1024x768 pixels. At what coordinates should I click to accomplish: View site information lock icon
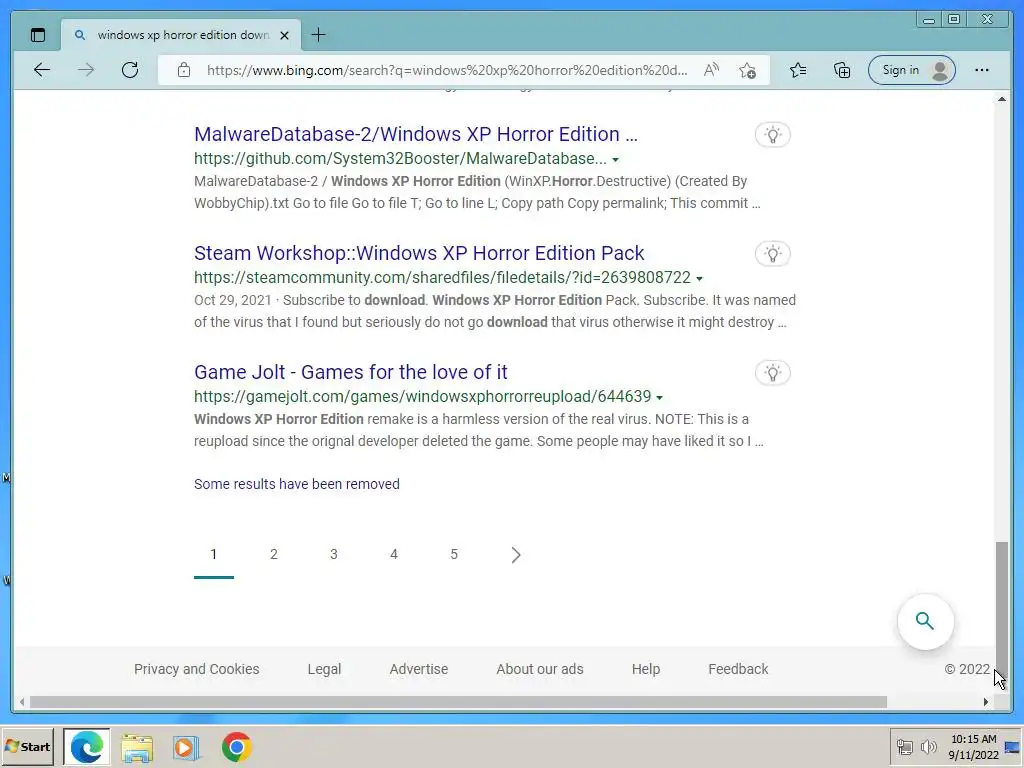pos(184,70)
